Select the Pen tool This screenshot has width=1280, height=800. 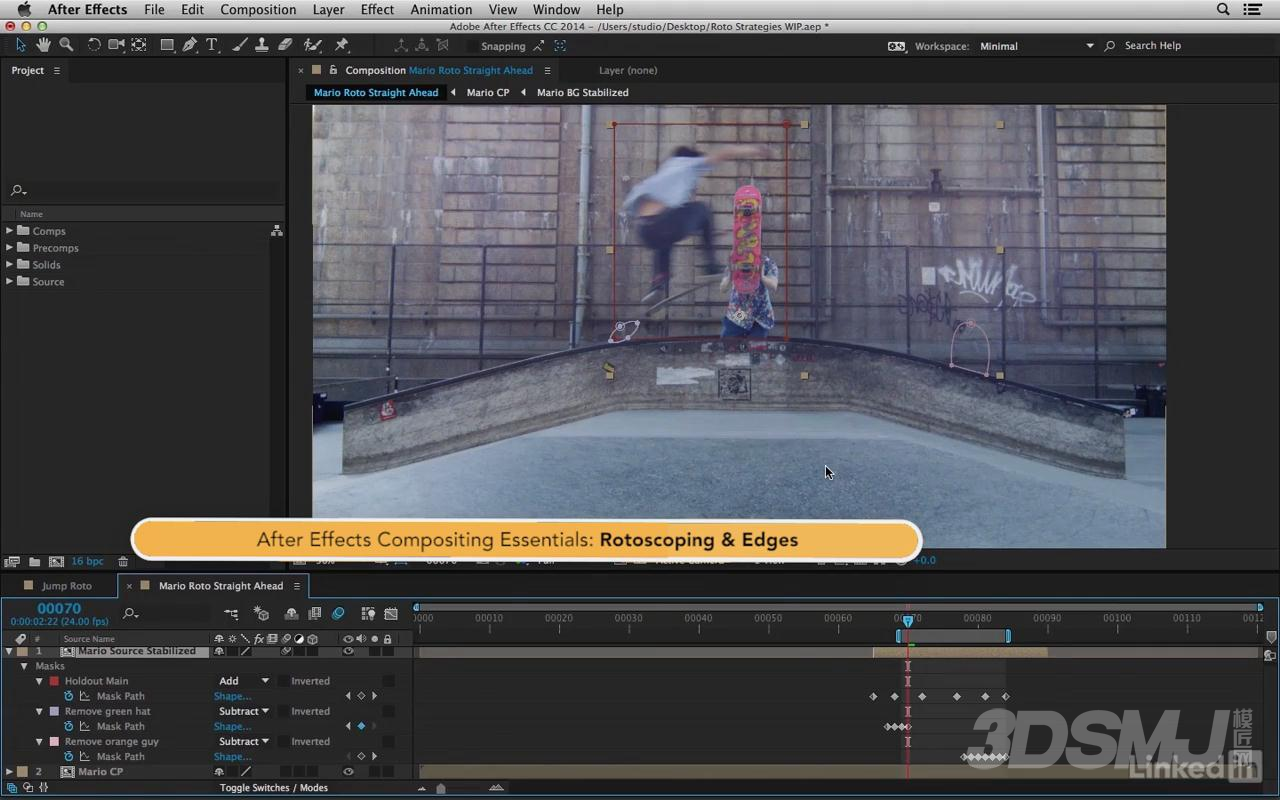(x=190, y=45)
